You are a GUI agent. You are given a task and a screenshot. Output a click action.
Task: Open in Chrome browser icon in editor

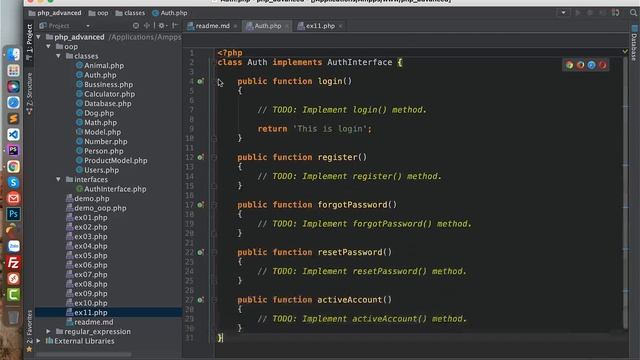tap(569, 65)
